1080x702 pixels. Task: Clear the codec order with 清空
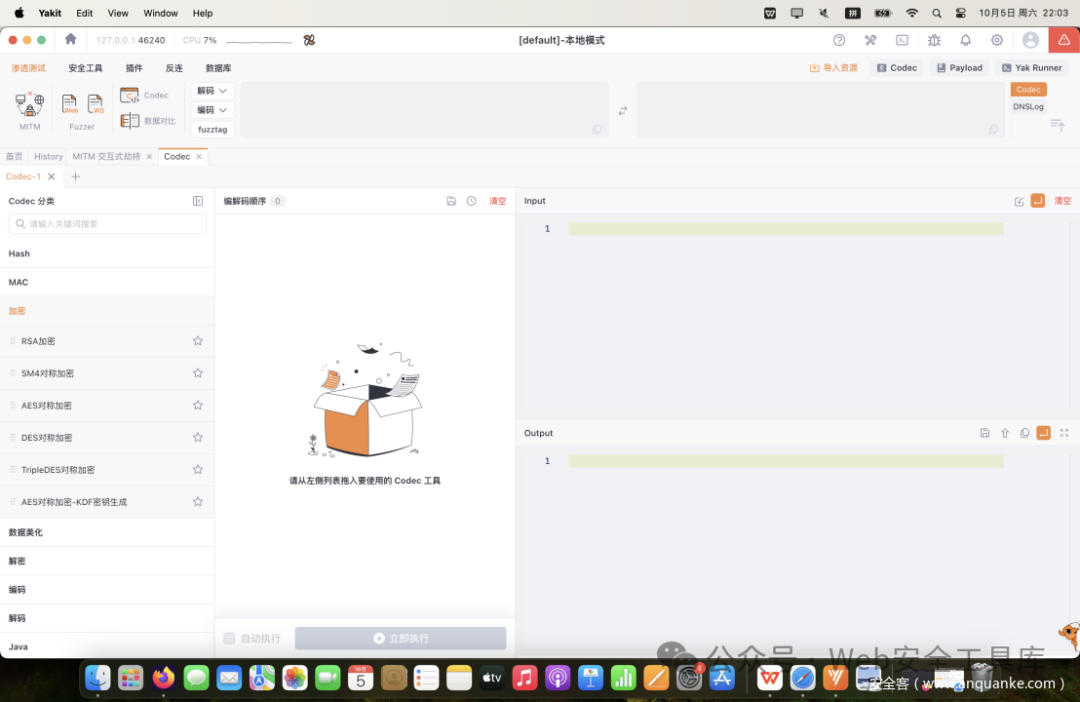pyautogui.click(x=497, y=201)
